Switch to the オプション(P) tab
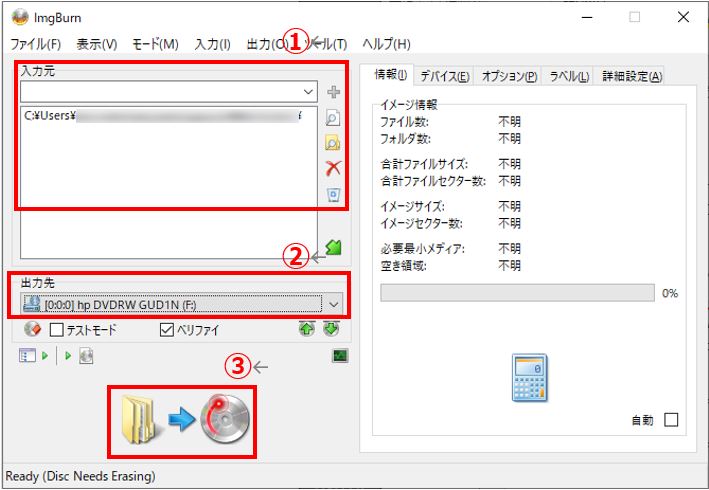Viewport: 709px width, 490px height. coord(509,76)
